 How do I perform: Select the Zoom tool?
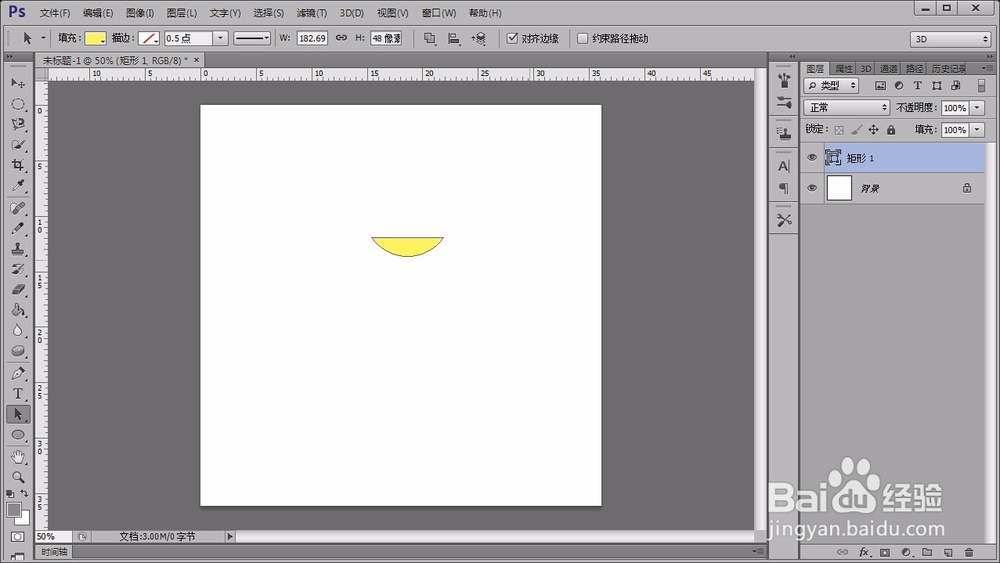click(x=18, y=478)
